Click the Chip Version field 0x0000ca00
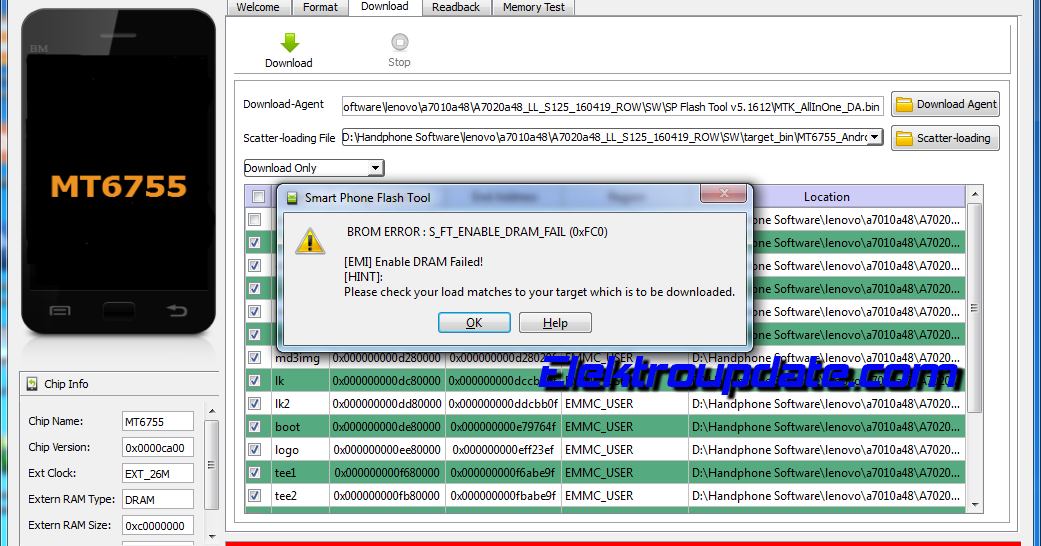 158,448
